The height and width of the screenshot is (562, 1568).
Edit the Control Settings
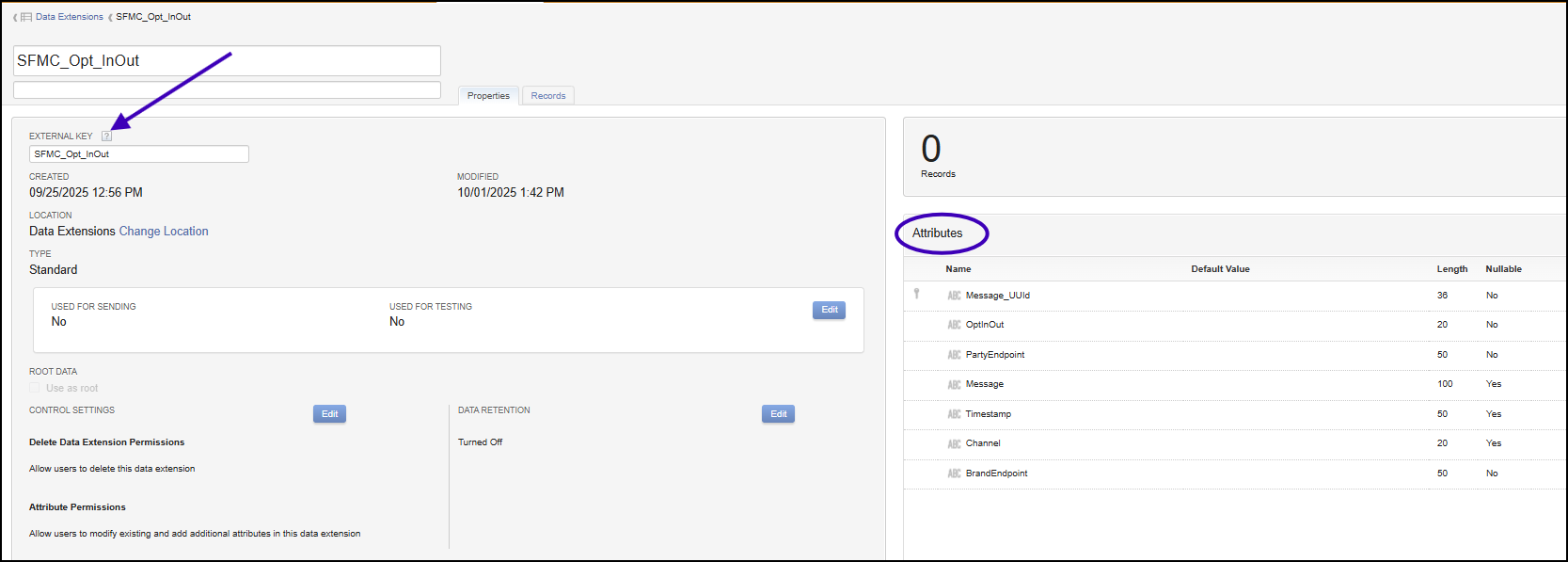click(x=329, y=414)
